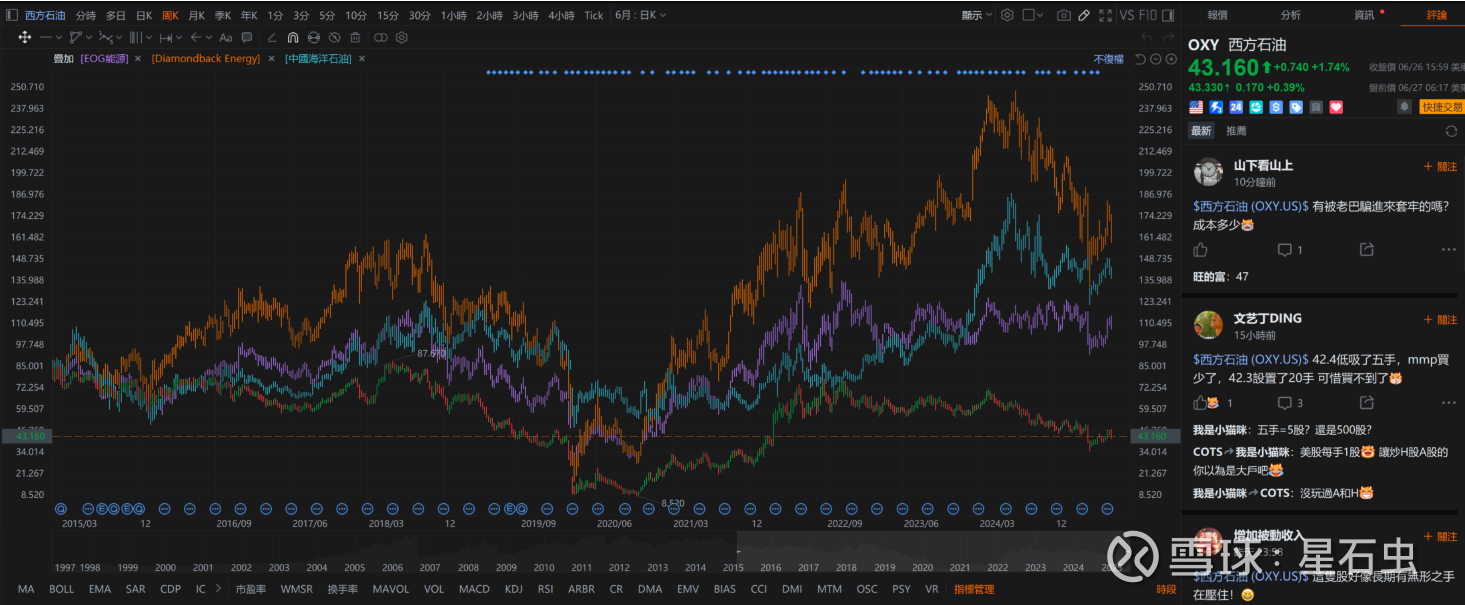Screen dimensions: 1465x605
Task: Open F10 company information
Action: point(1148,15)
